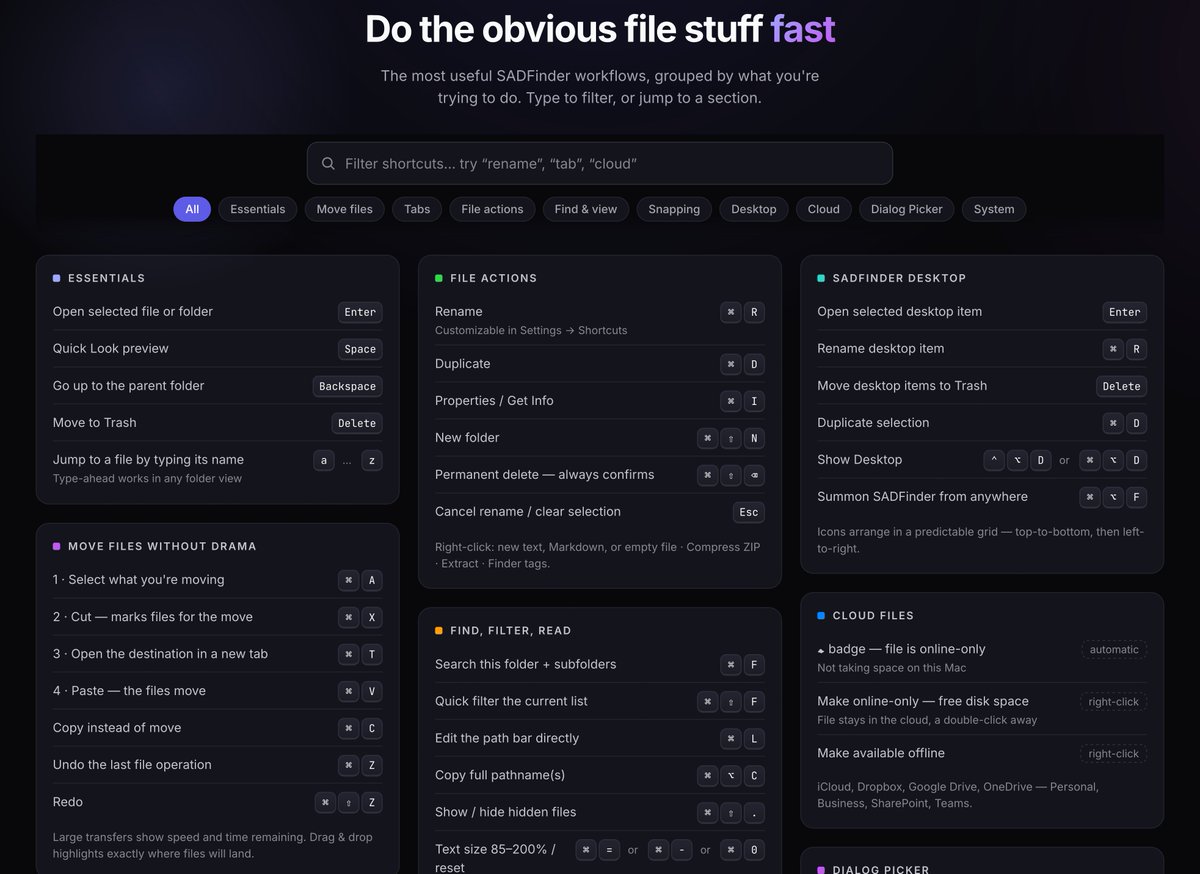Click the Space key badge for Quick Look preview
The width and height of the screenshot is (1200, 874).
point(360,349)
